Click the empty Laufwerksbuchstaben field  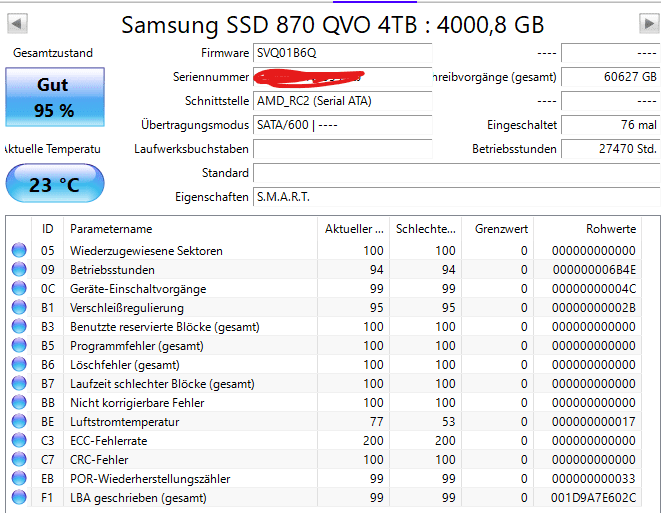point(343,149)
